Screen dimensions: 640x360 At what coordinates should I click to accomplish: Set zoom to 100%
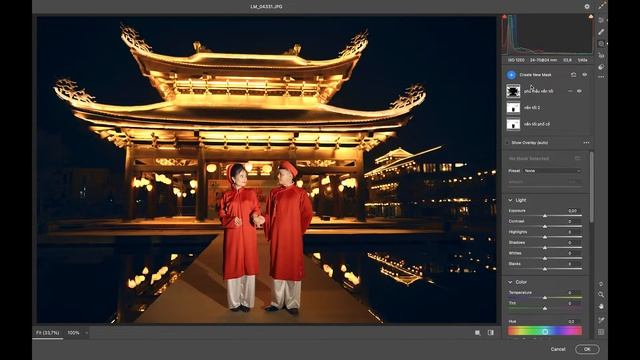tap(73, 333)
